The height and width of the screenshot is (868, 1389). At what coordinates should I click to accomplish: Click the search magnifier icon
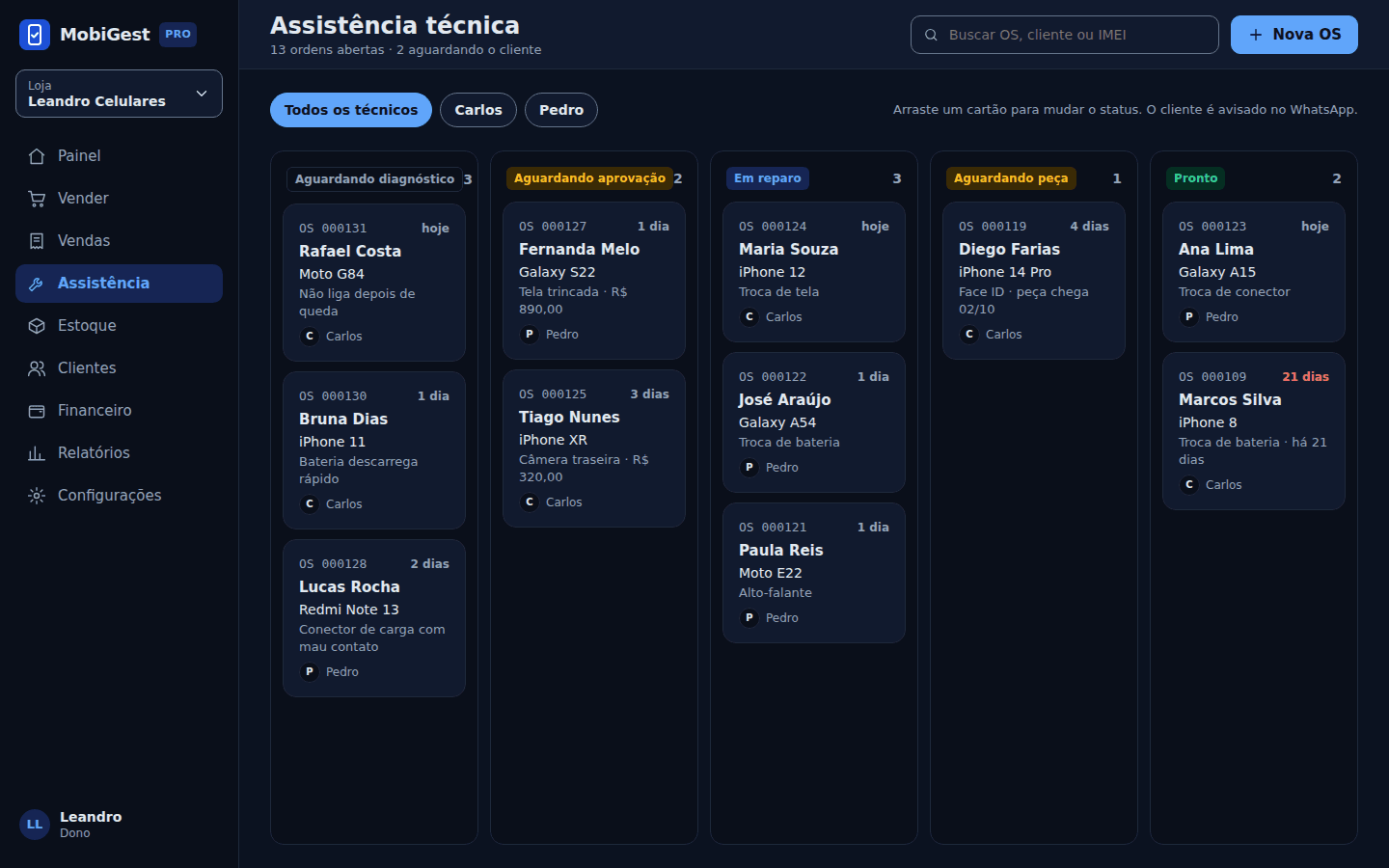931,35
